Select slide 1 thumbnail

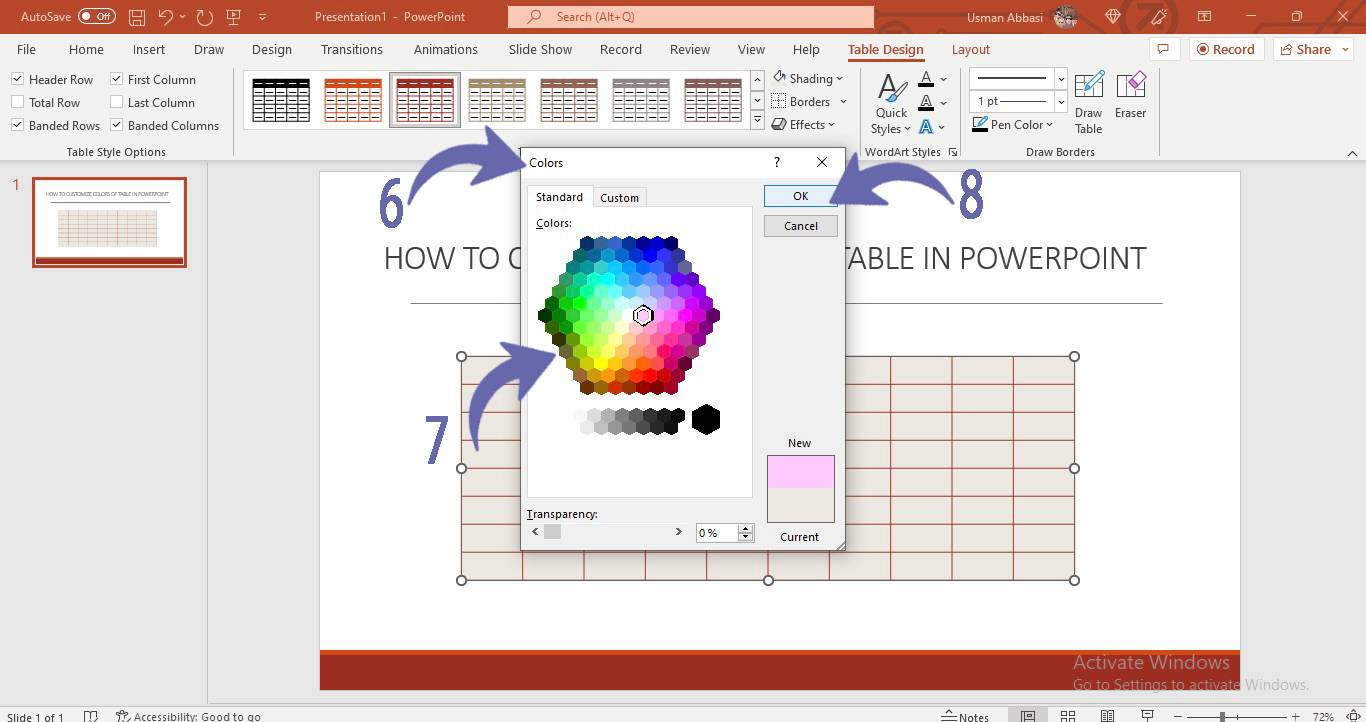[110, 222]
